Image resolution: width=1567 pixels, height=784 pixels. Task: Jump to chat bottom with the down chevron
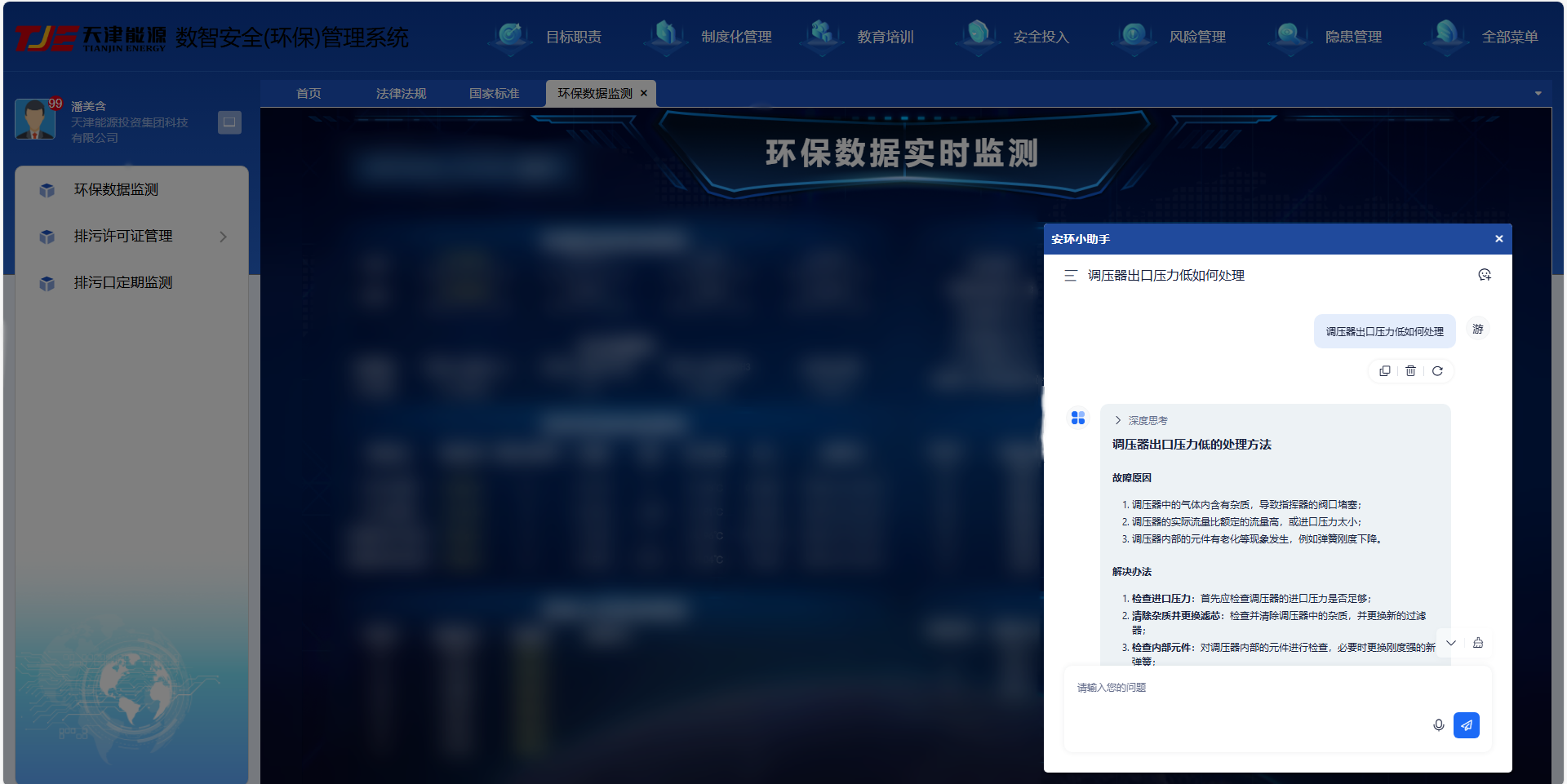1451,643
